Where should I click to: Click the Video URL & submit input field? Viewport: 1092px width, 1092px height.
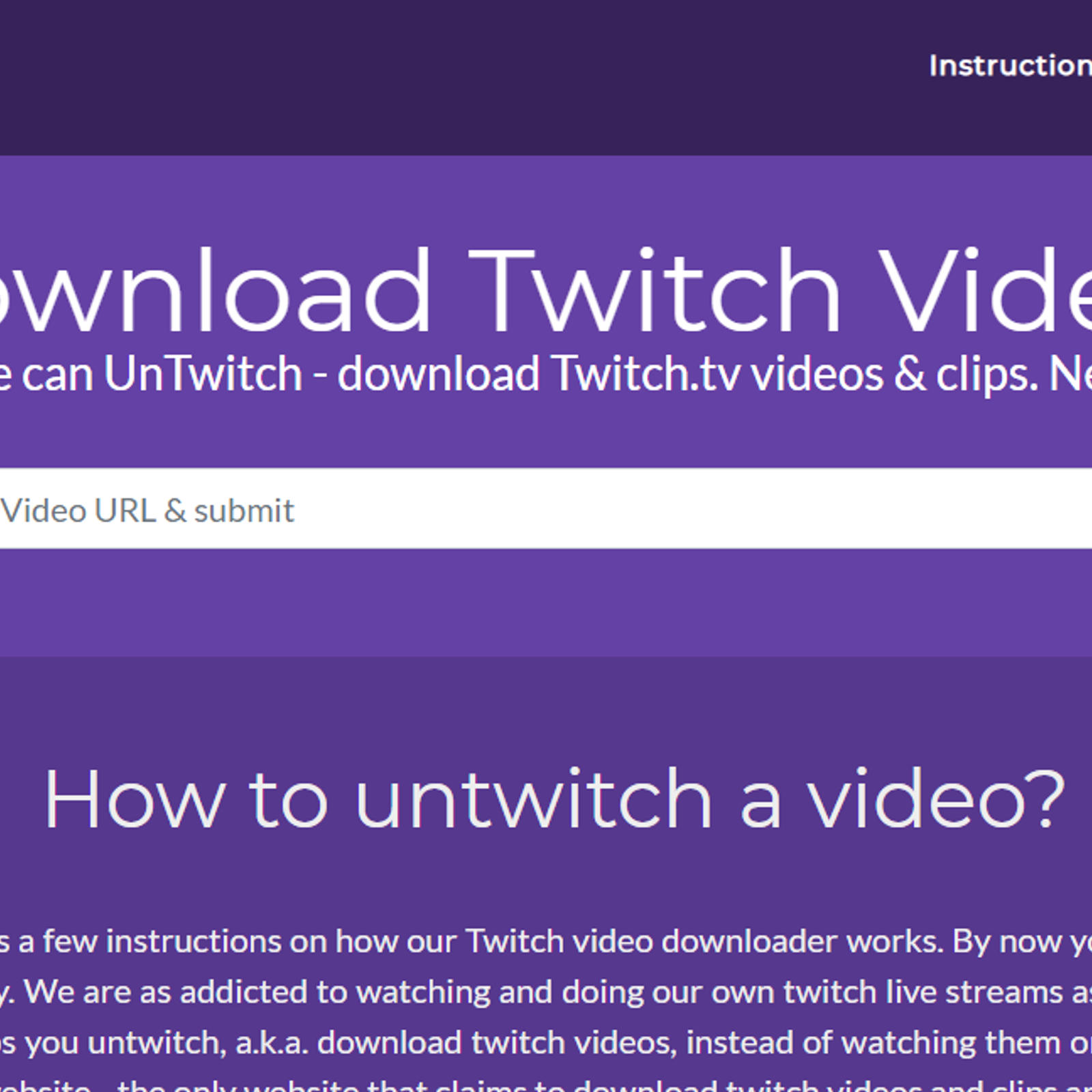click(546, 508)
